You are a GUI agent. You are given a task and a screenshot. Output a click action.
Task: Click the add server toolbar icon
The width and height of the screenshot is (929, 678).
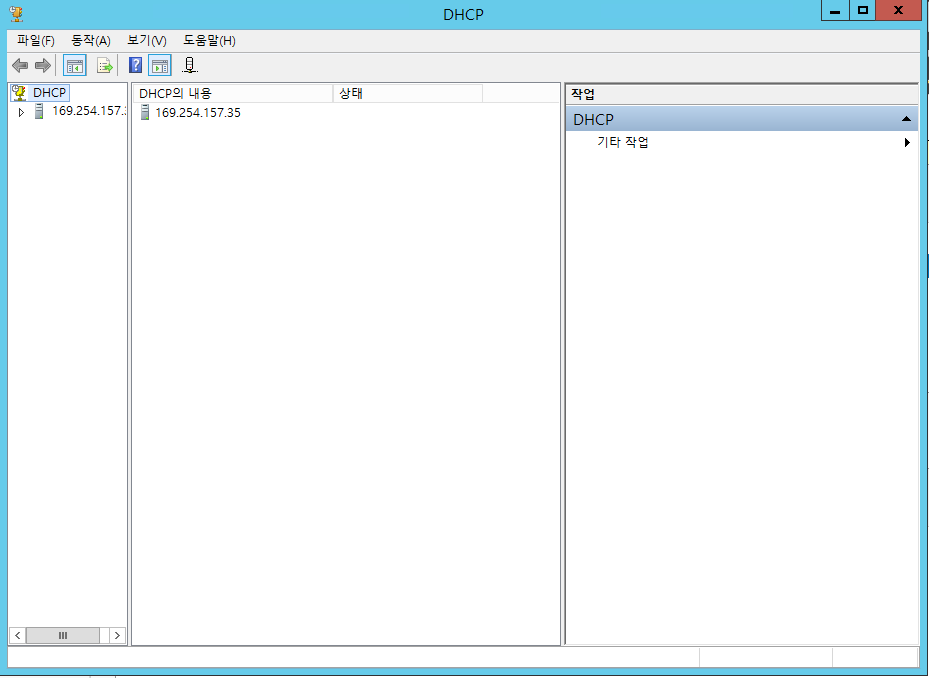tap(190, 66)
